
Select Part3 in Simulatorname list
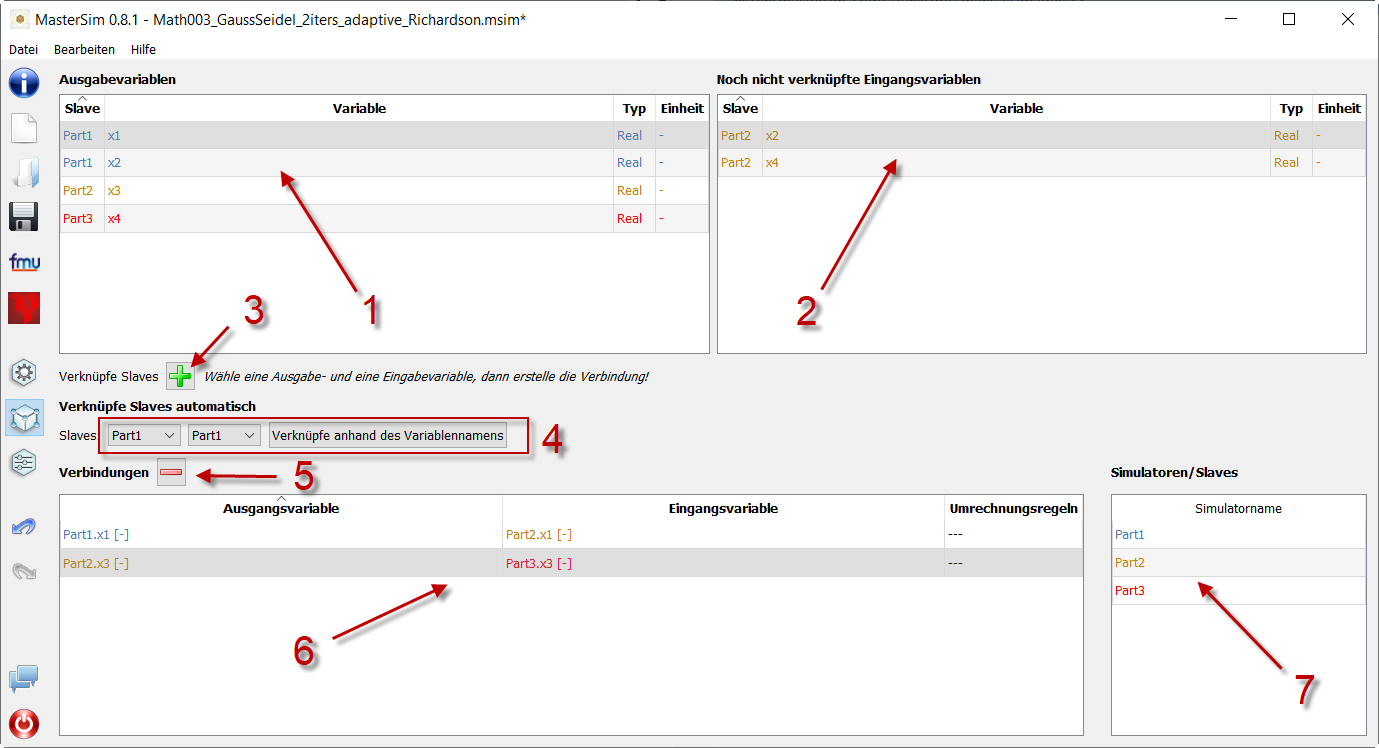pyautogui.click(x=1238, y=591)
